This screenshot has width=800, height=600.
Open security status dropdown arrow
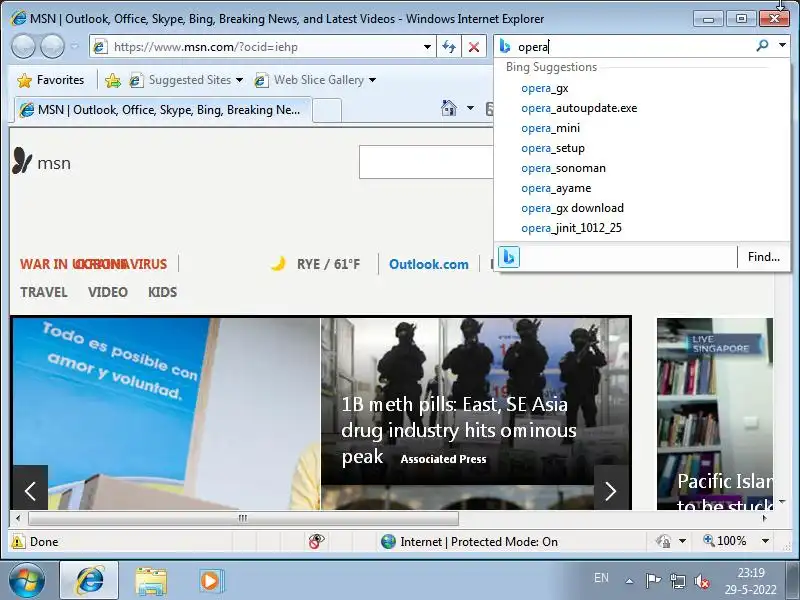[682, 541]
